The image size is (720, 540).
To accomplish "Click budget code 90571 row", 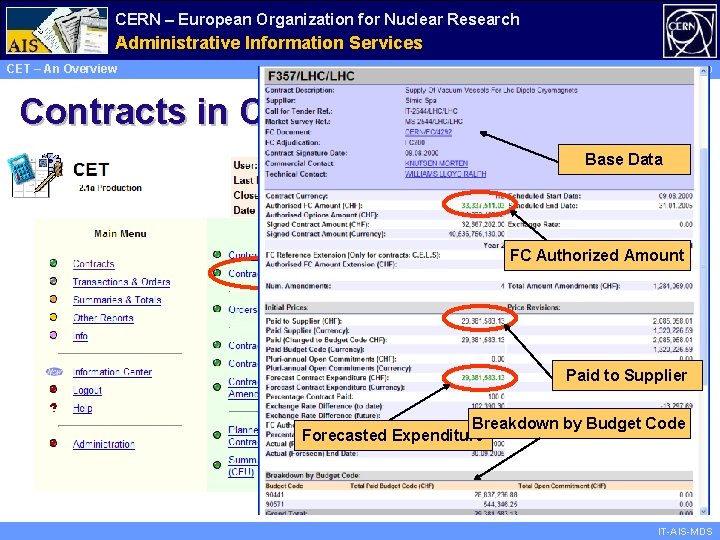I will coord(479,504).
